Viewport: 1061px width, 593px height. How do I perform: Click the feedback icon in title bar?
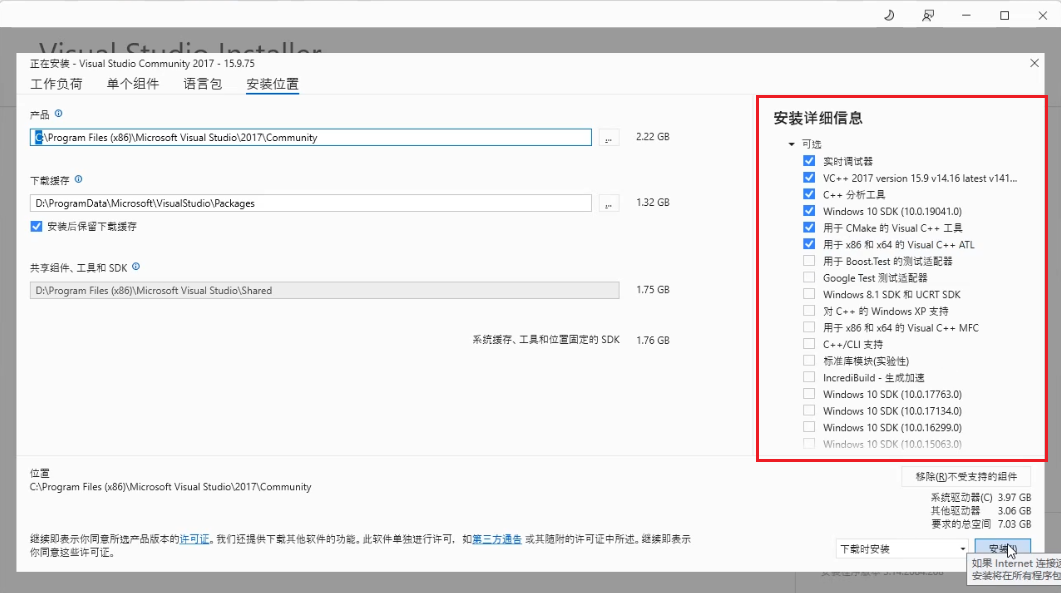pos(928,15)
